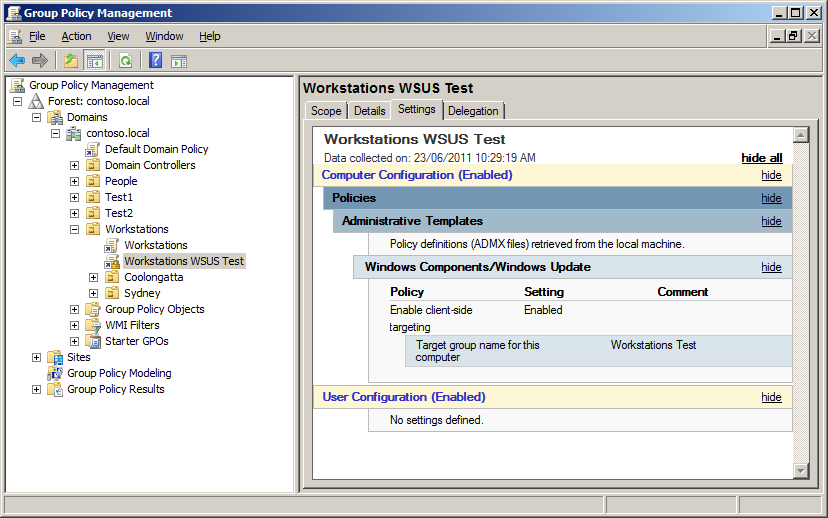
Task: Open the Action menu
Action: coord(76,36)
